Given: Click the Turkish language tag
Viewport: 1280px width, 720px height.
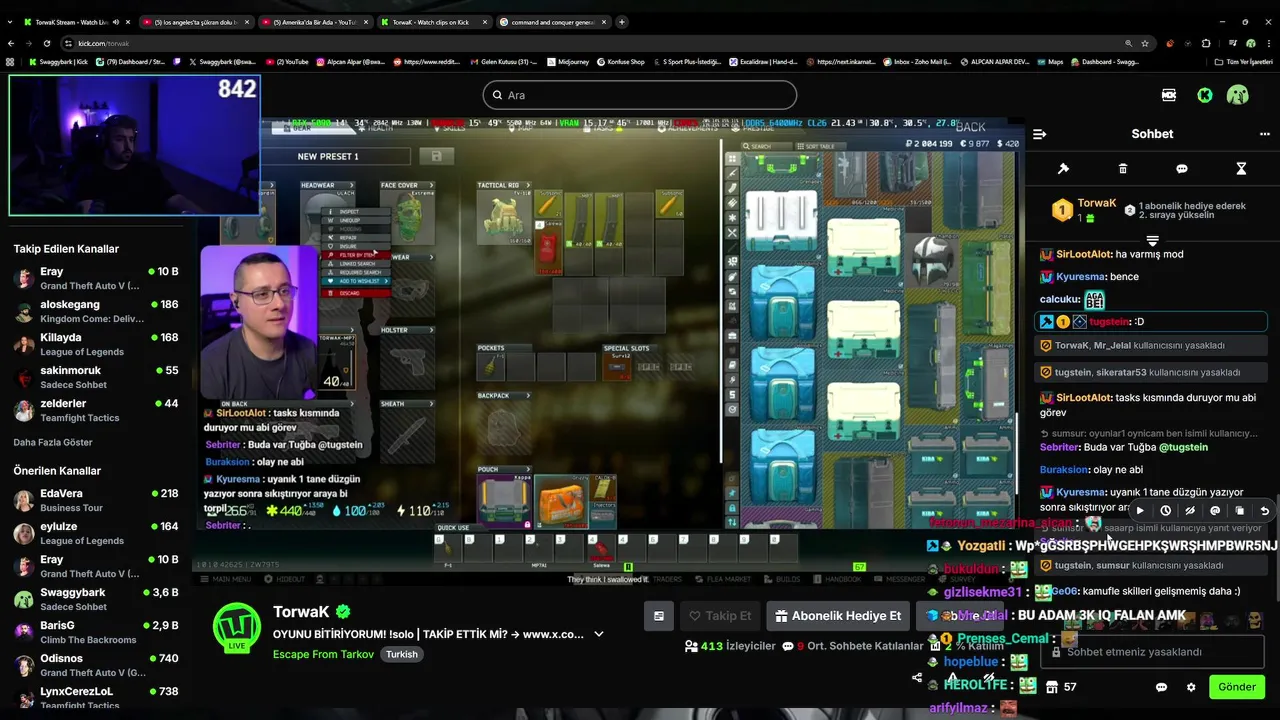Looking at the screenshot, I should (x=402, y=654).
